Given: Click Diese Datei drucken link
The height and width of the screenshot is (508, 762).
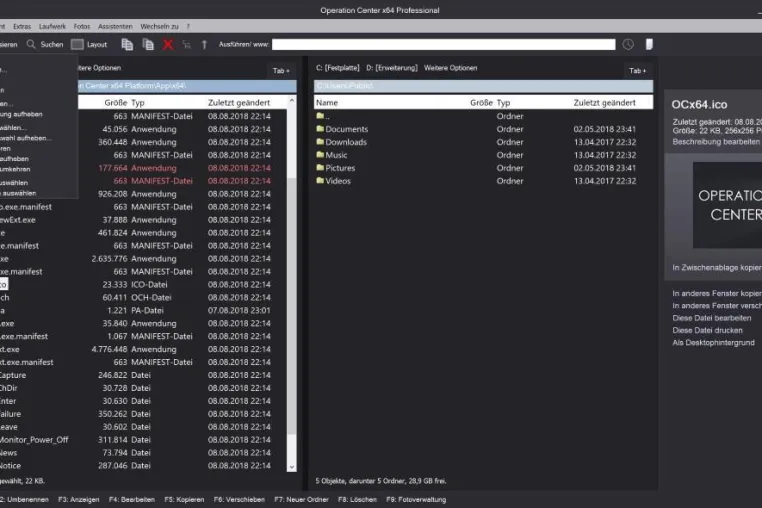Looking at the screenshot, I should 707,330.
